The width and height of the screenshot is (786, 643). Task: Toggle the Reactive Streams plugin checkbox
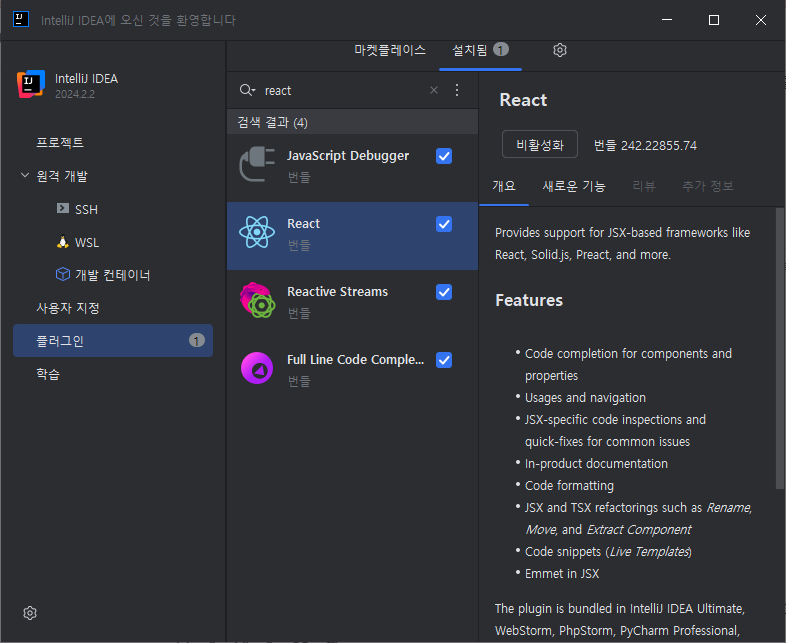coord(444,292)
